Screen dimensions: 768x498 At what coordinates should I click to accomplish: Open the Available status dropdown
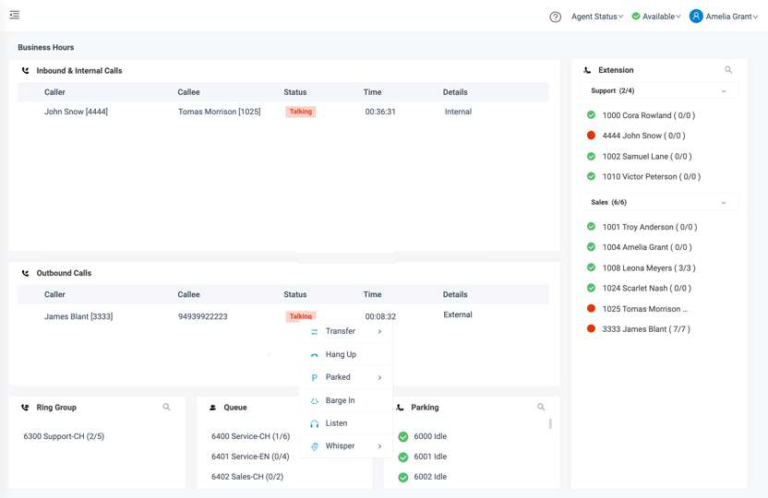coord(657,17)
